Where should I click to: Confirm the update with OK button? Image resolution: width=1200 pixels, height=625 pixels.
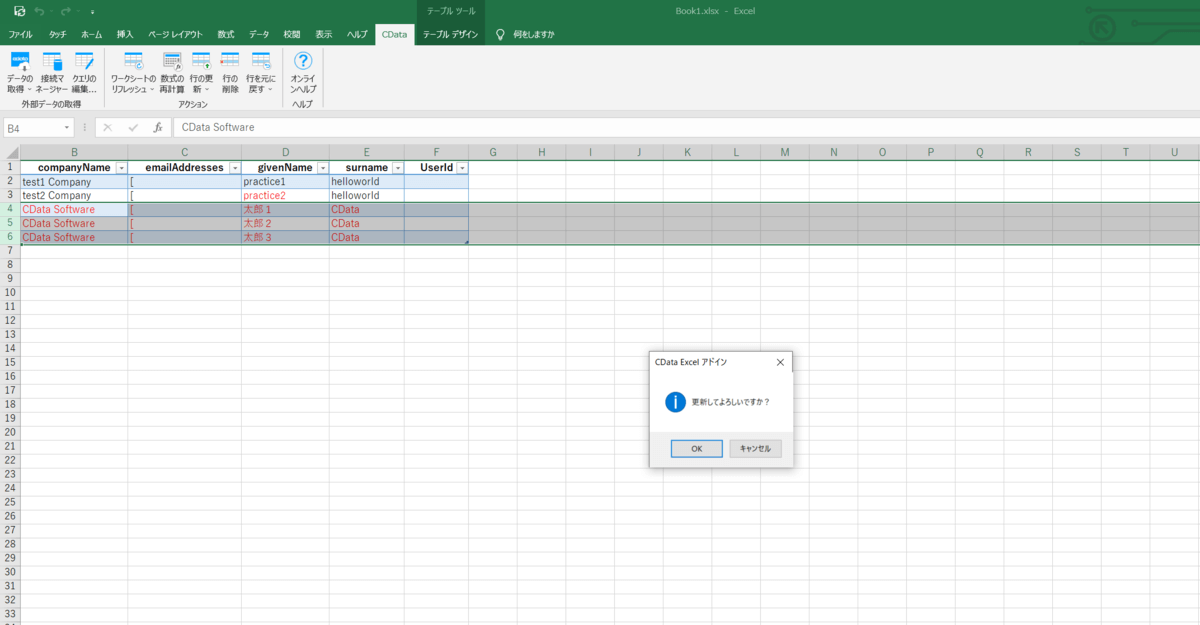pos(696,449)
